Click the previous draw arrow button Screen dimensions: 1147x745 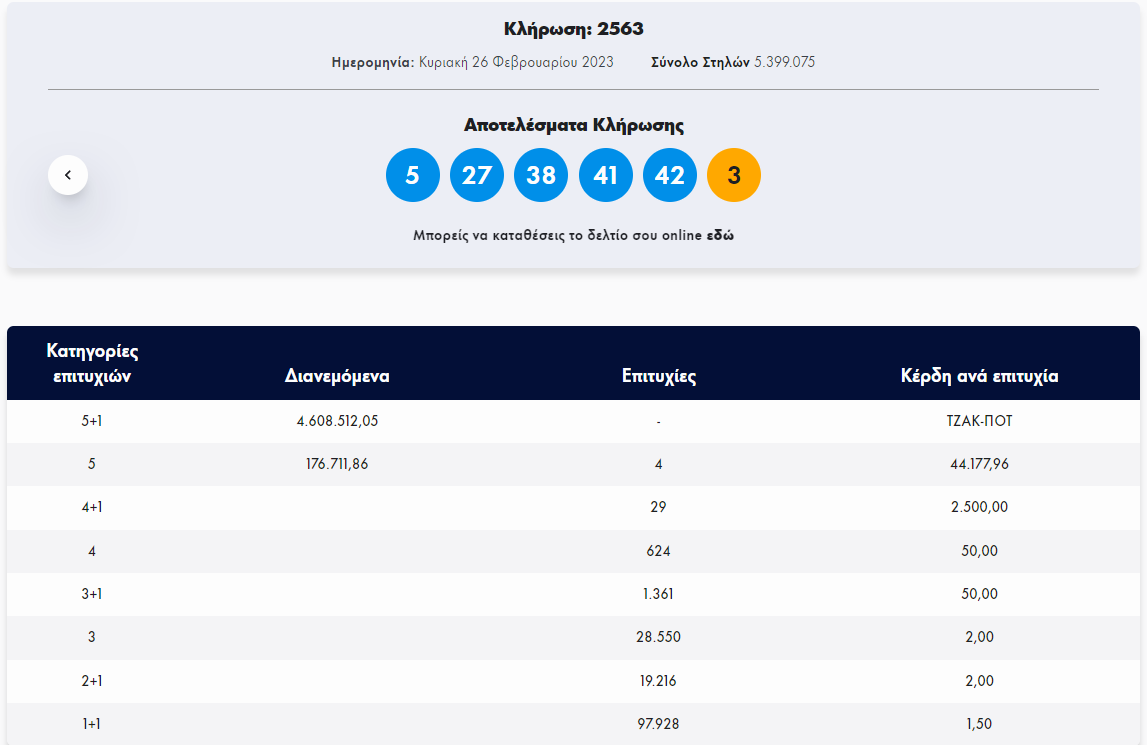pos(68,175)
